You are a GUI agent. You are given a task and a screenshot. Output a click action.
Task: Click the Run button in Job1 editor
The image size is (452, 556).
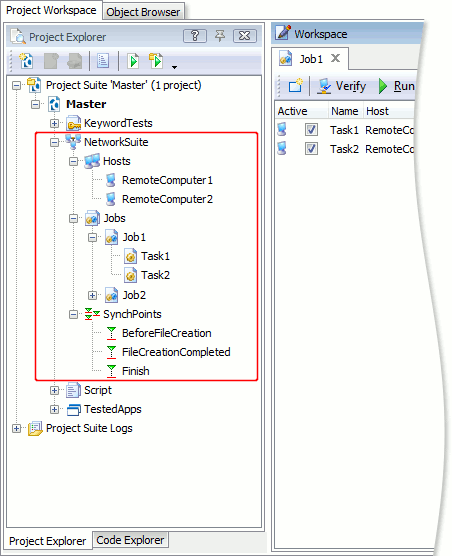pos(396,86)
